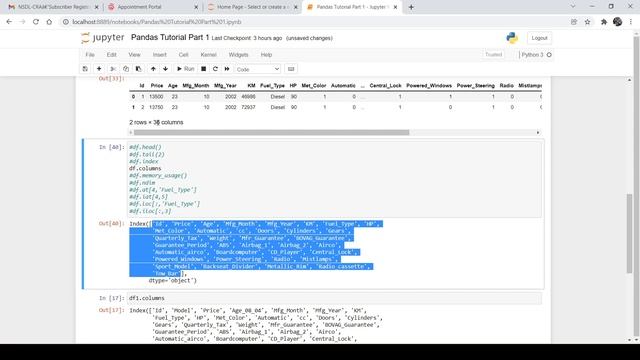Restart kernel and run all fast-forward icon
This screenshot has width=640, height=360.
pyautogui.click(x=227, y=69)
